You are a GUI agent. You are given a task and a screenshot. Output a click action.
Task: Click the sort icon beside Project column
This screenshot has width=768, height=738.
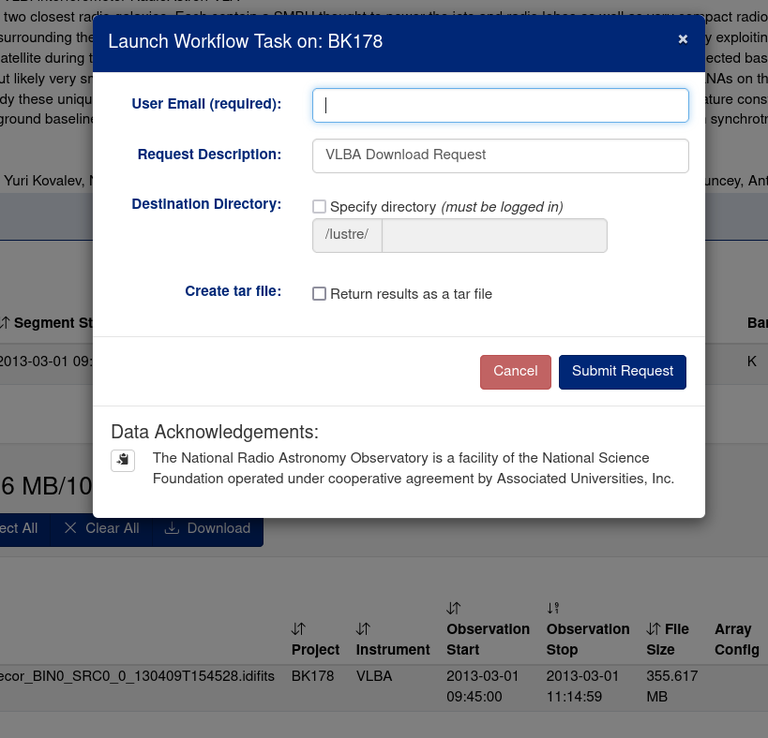coord(298,629)
